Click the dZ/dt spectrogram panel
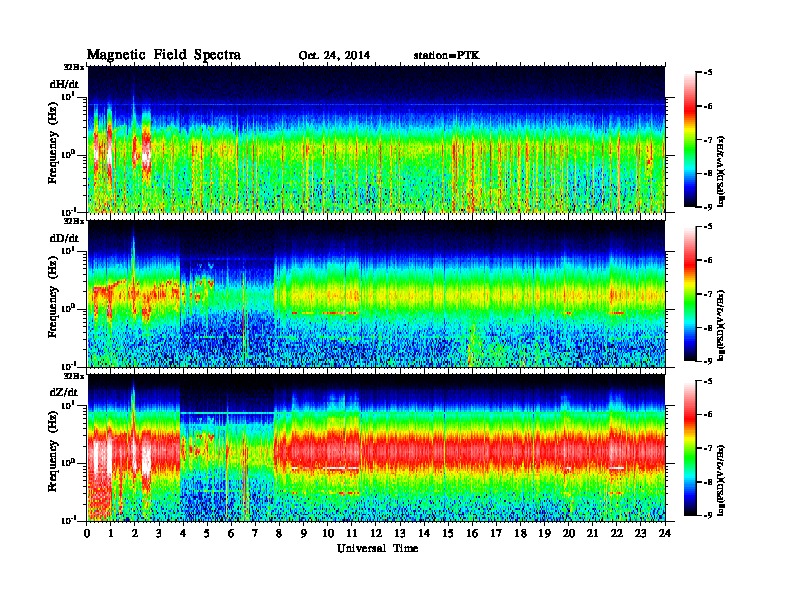Viewport: 792px width, 612px height. tap(376, 448)
